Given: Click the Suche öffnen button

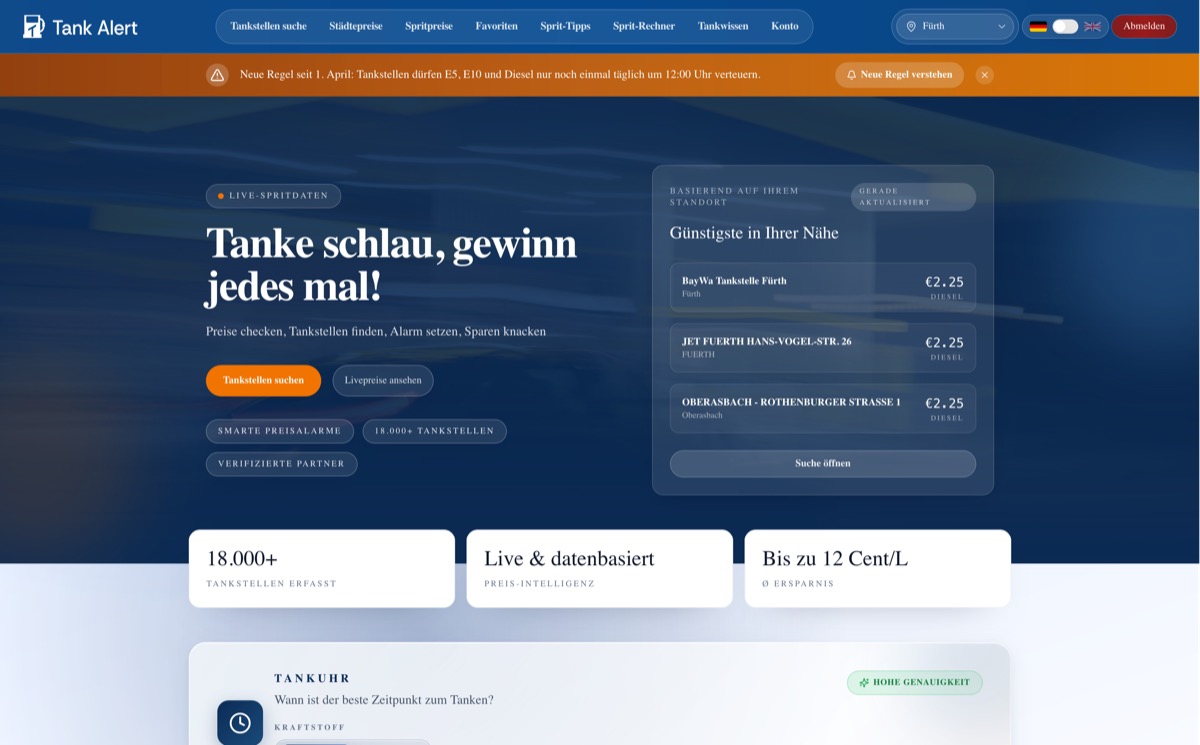Looking at the screenshot, I should [x=823, y=464].
